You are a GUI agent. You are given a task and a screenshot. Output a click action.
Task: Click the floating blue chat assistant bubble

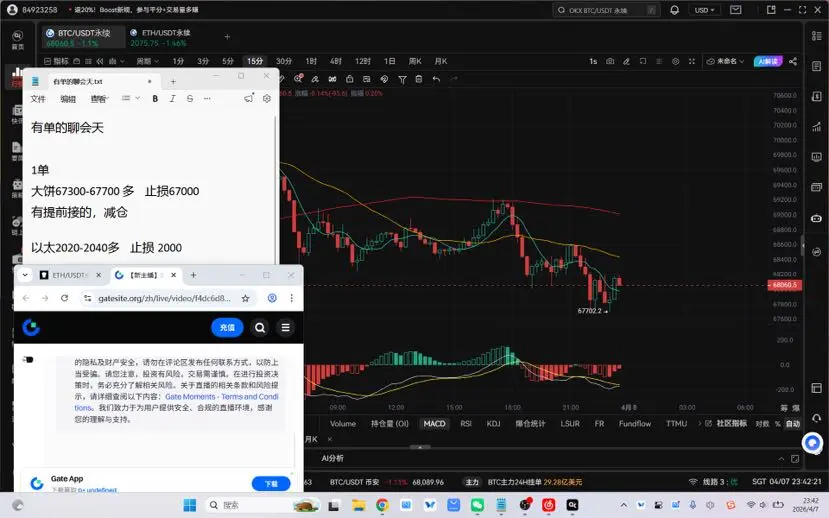pyautogui.click(x=813, y=443)
